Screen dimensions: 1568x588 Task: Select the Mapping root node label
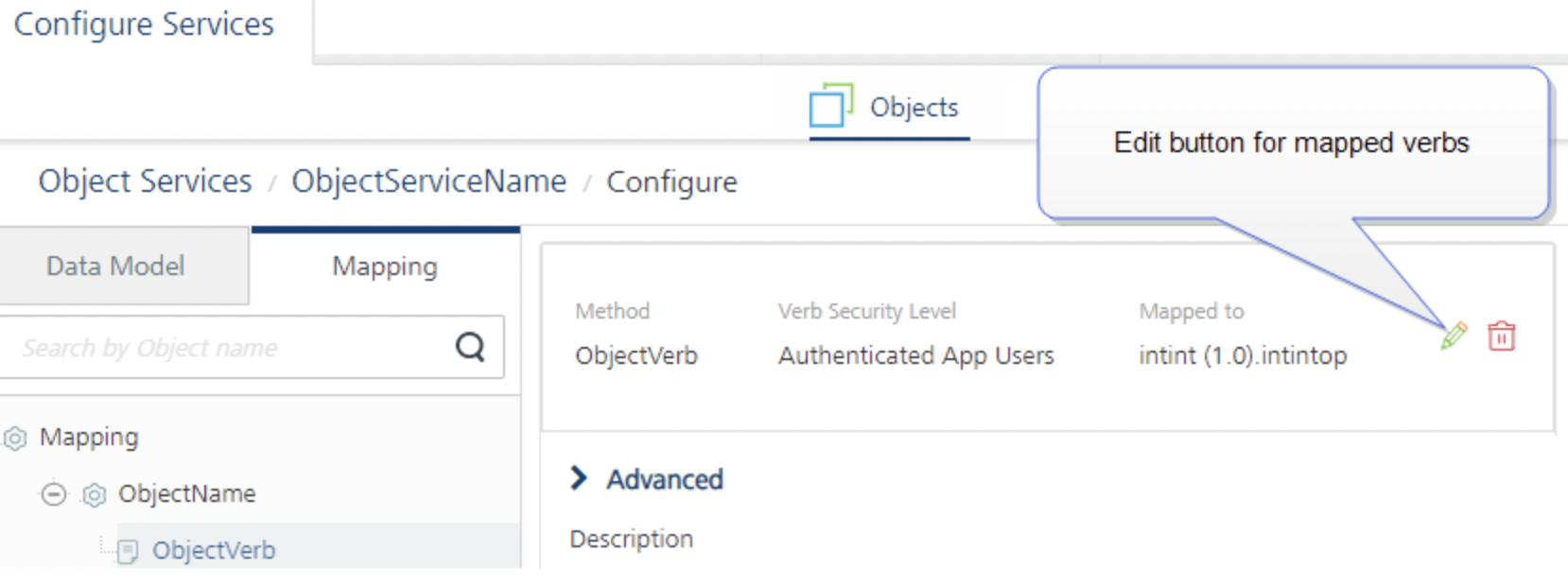click(x=89, y=437)
